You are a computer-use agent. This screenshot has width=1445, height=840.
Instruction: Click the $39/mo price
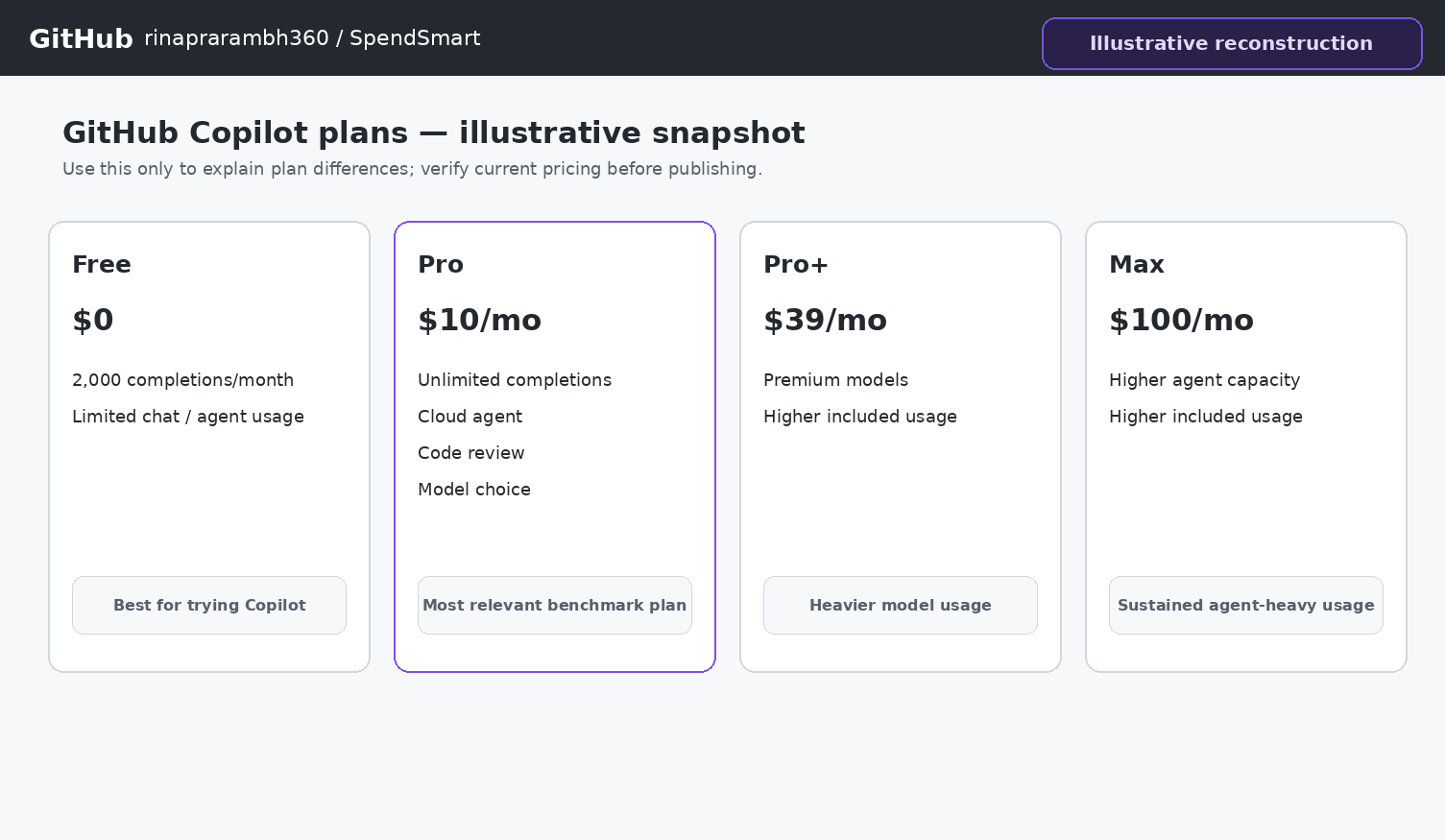point(825,320)
